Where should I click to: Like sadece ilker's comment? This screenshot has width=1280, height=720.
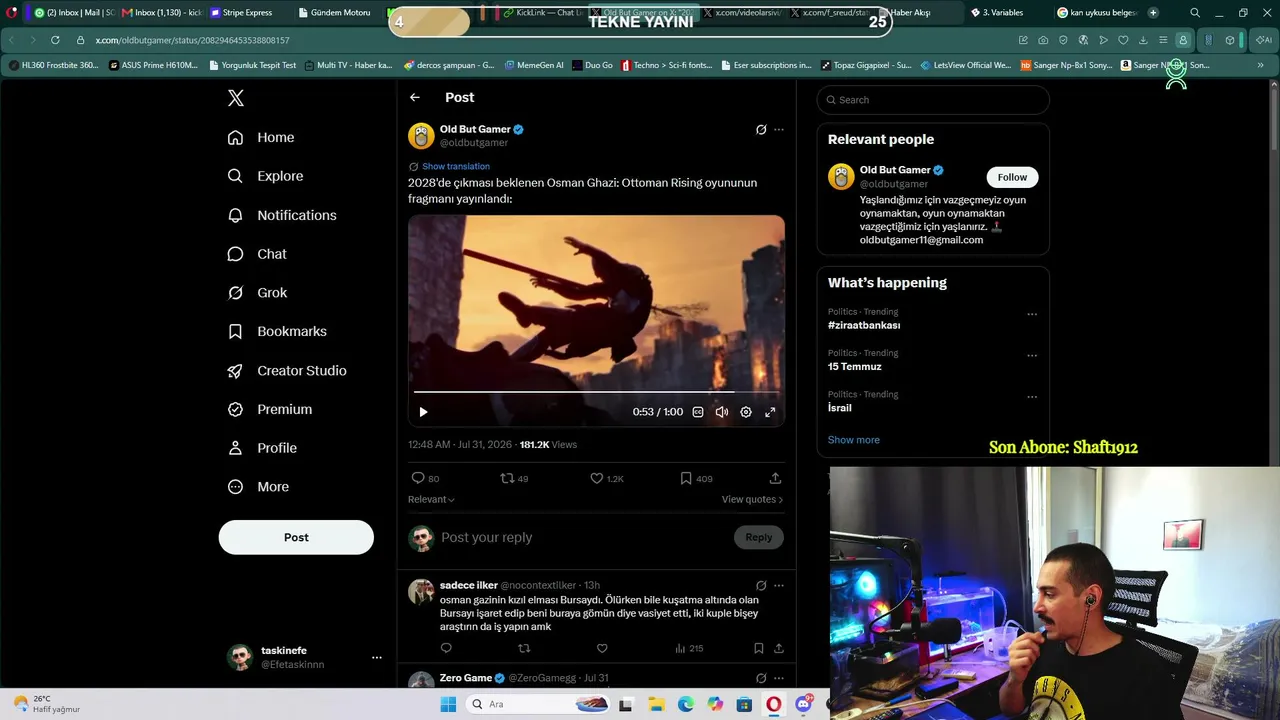(x=602, y=648)
